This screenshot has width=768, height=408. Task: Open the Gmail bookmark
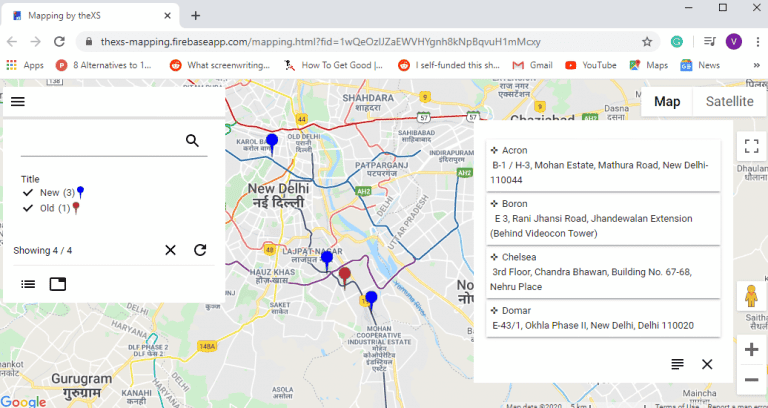tap(532, 65)
